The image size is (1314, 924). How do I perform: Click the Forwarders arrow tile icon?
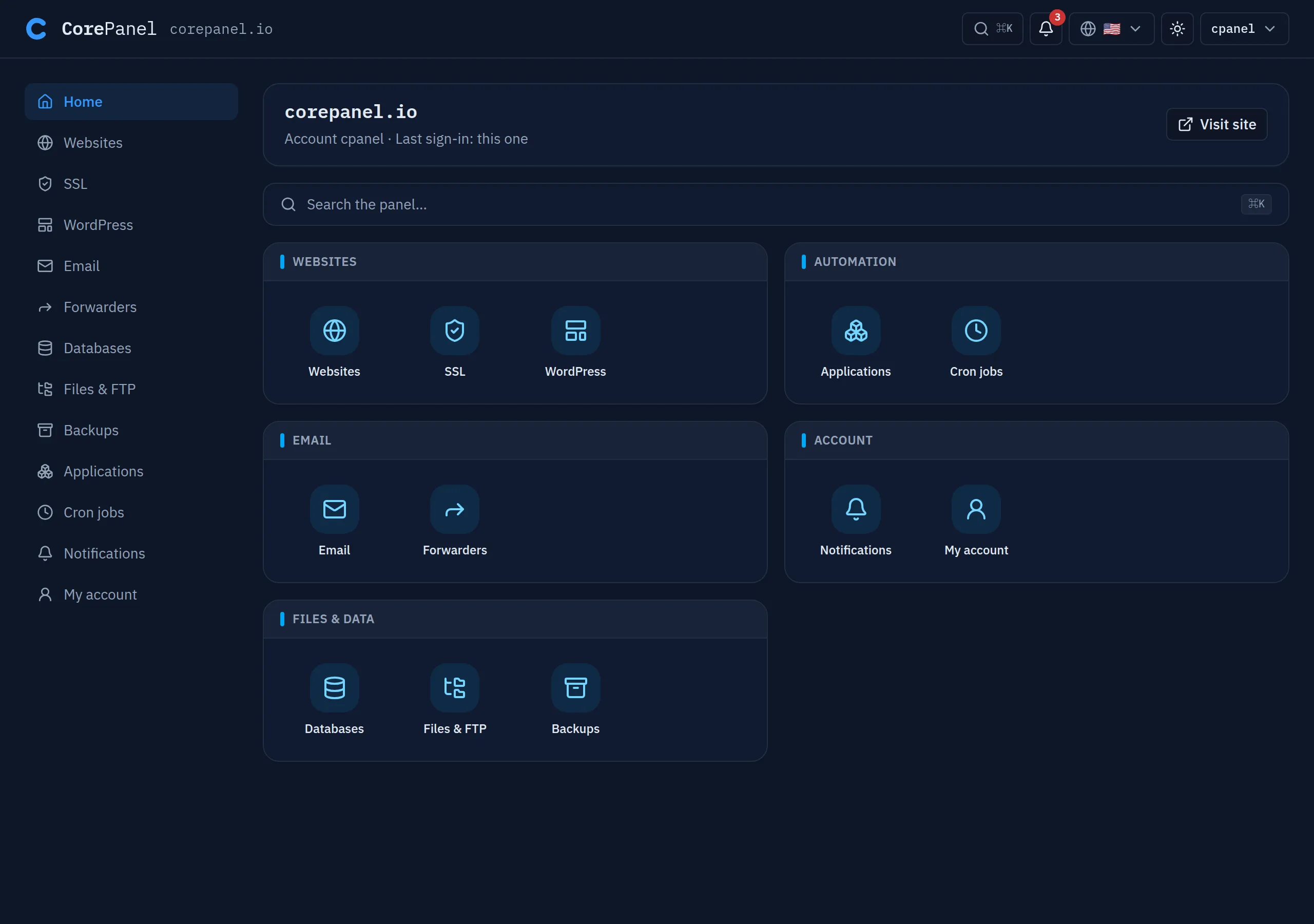click(x=455, y=510)
